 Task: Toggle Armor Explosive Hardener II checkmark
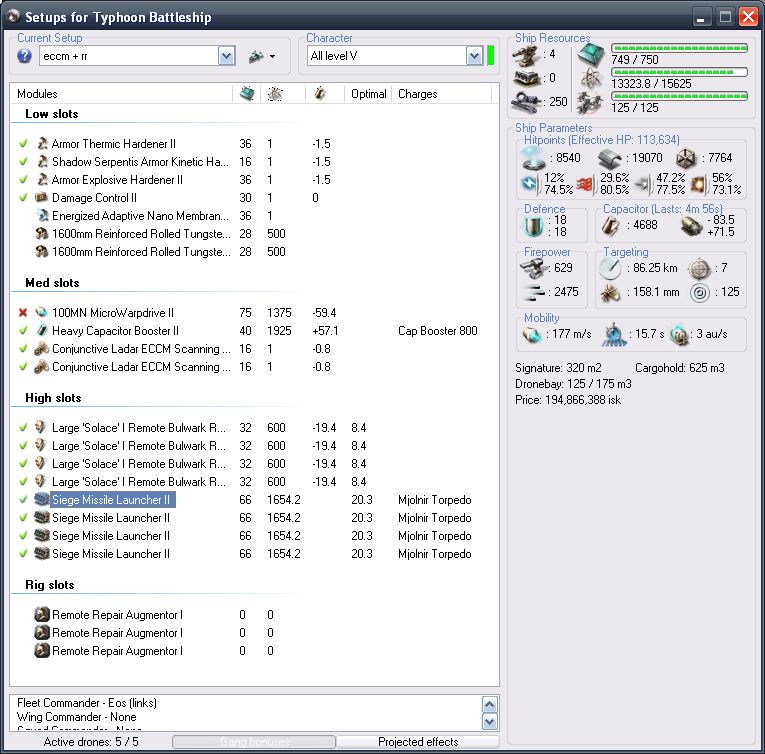[x=23, y=180]
